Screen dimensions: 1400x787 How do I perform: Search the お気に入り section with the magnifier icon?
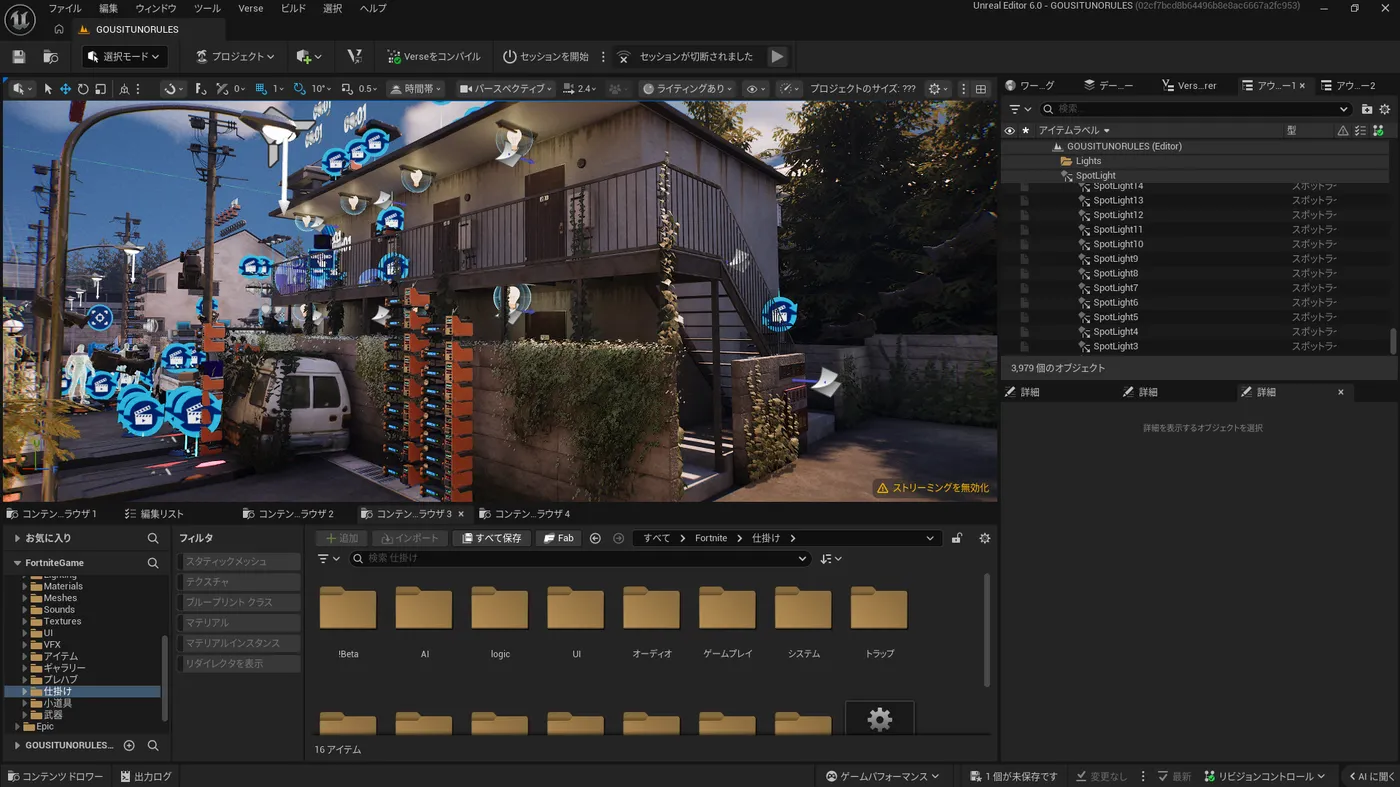[153, 538]
